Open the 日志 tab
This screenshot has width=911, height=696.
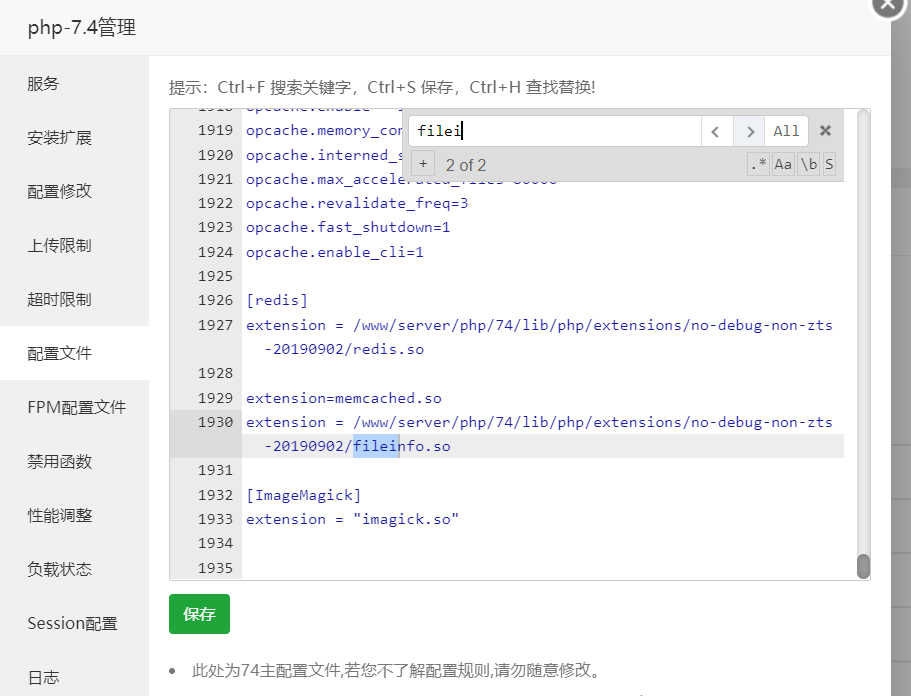click(x=74, y=677)
